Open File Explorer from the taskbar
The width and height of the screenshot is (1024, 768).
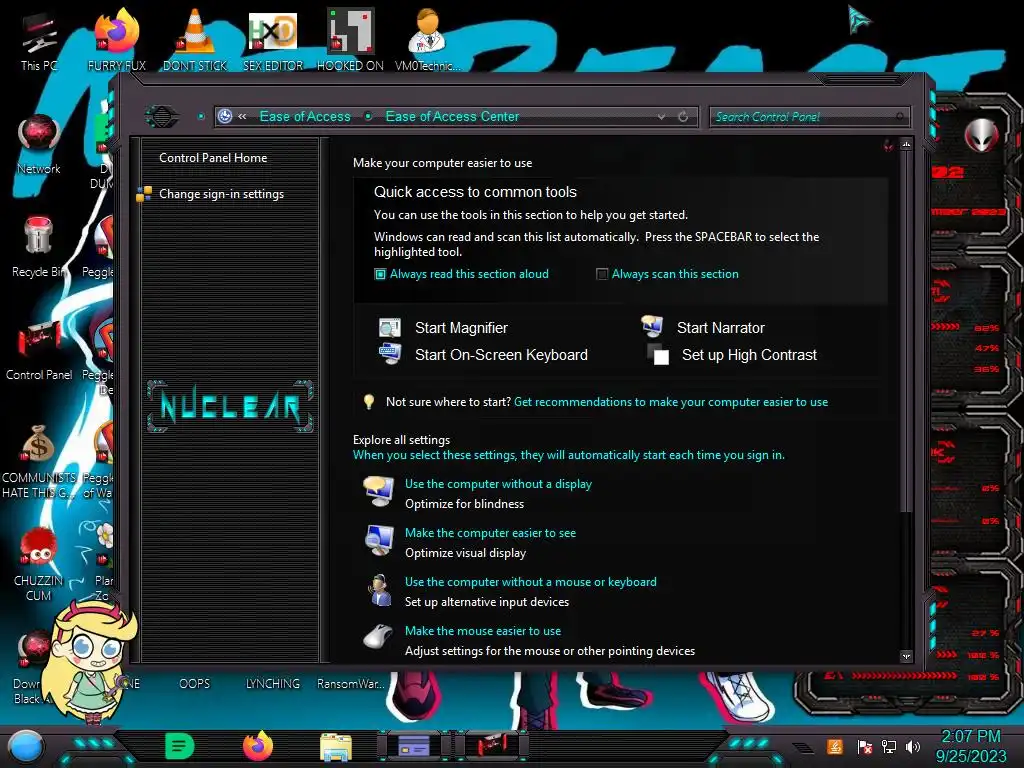coord(336,746)
